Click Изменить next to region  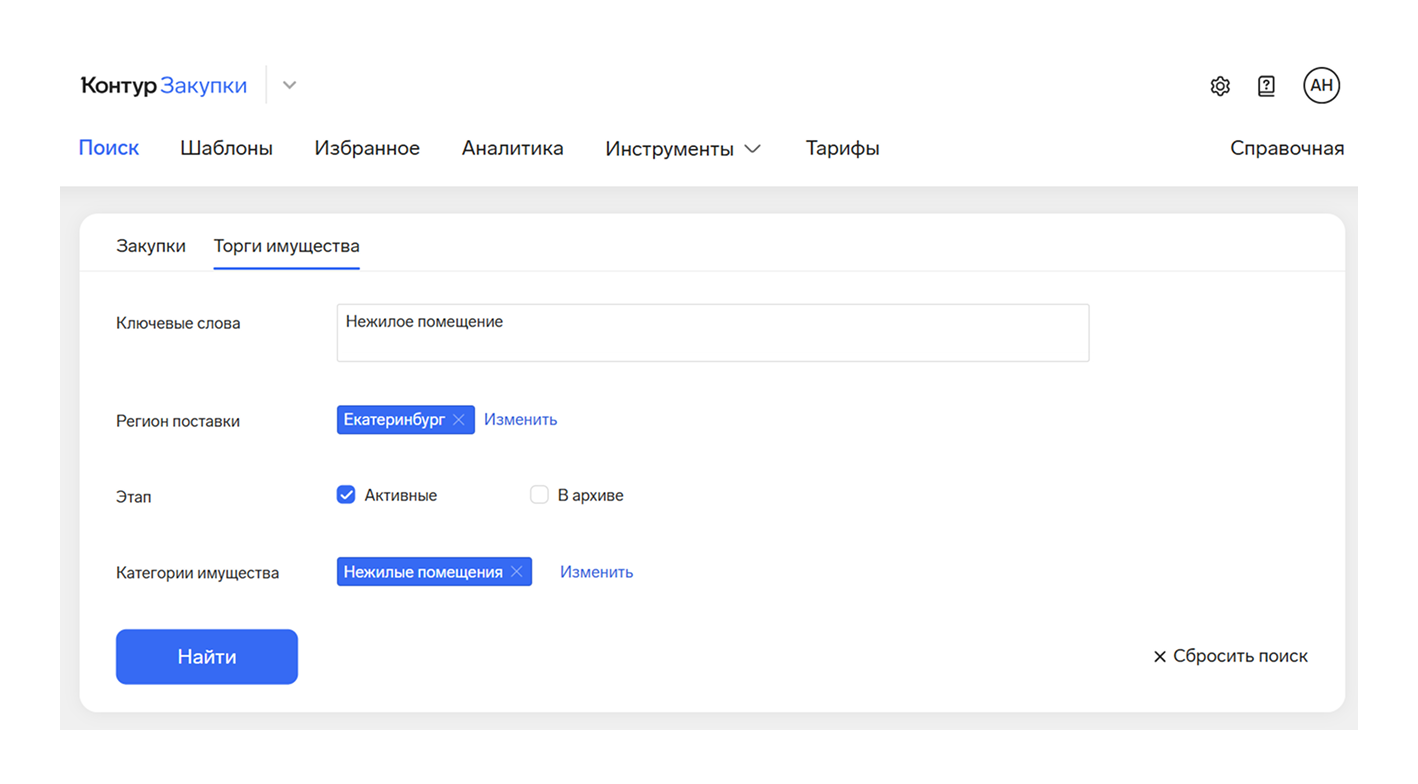click(x=521, y=420)
